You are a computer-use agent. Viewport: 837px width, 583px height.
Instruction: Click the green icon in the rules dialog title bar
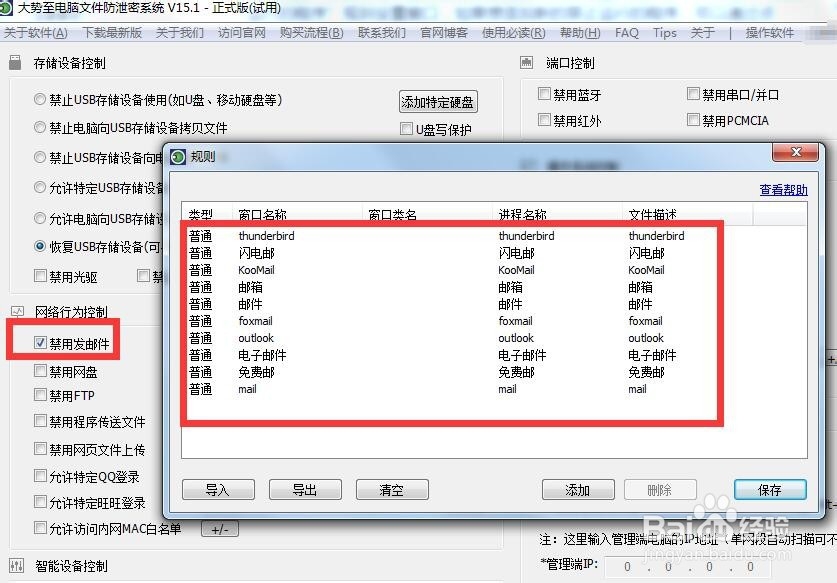tap(178, 157)
